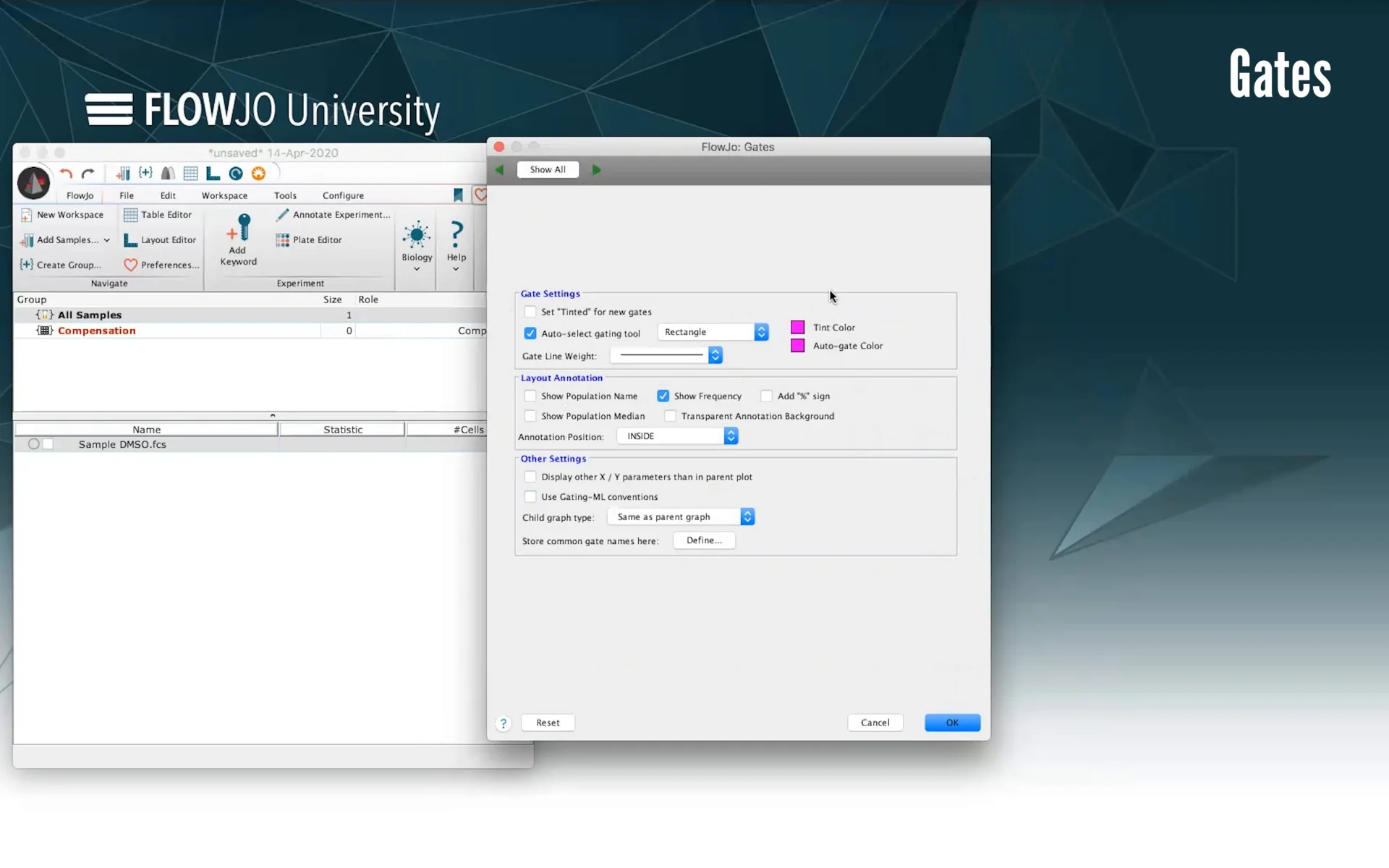Image resolution: width=1389 pixels, height=868 pixels.
Task: Open the Configure ribbon tab
Action: click(x=343, y=196)
